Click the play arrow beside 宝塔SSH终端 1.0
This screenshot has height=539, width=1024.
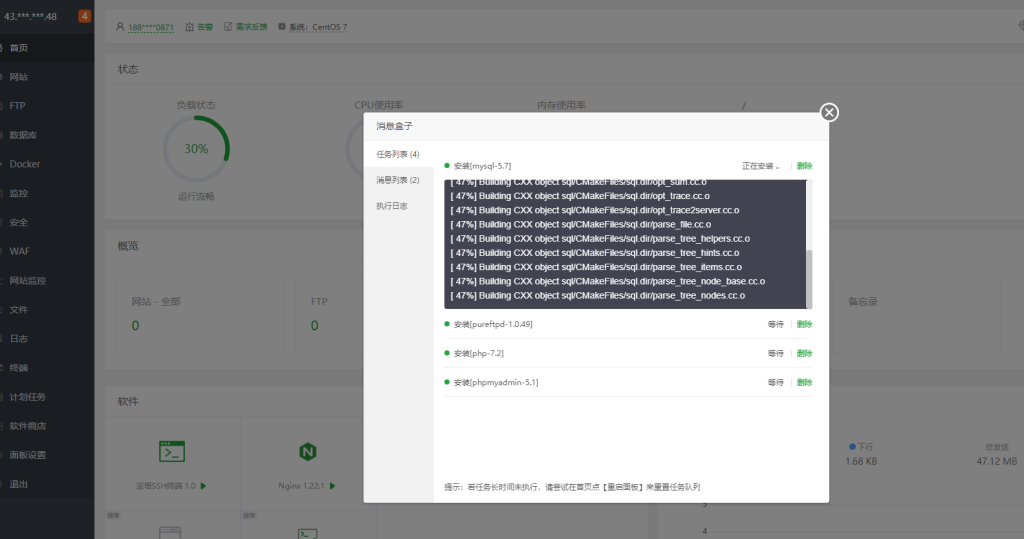[203, 486]
